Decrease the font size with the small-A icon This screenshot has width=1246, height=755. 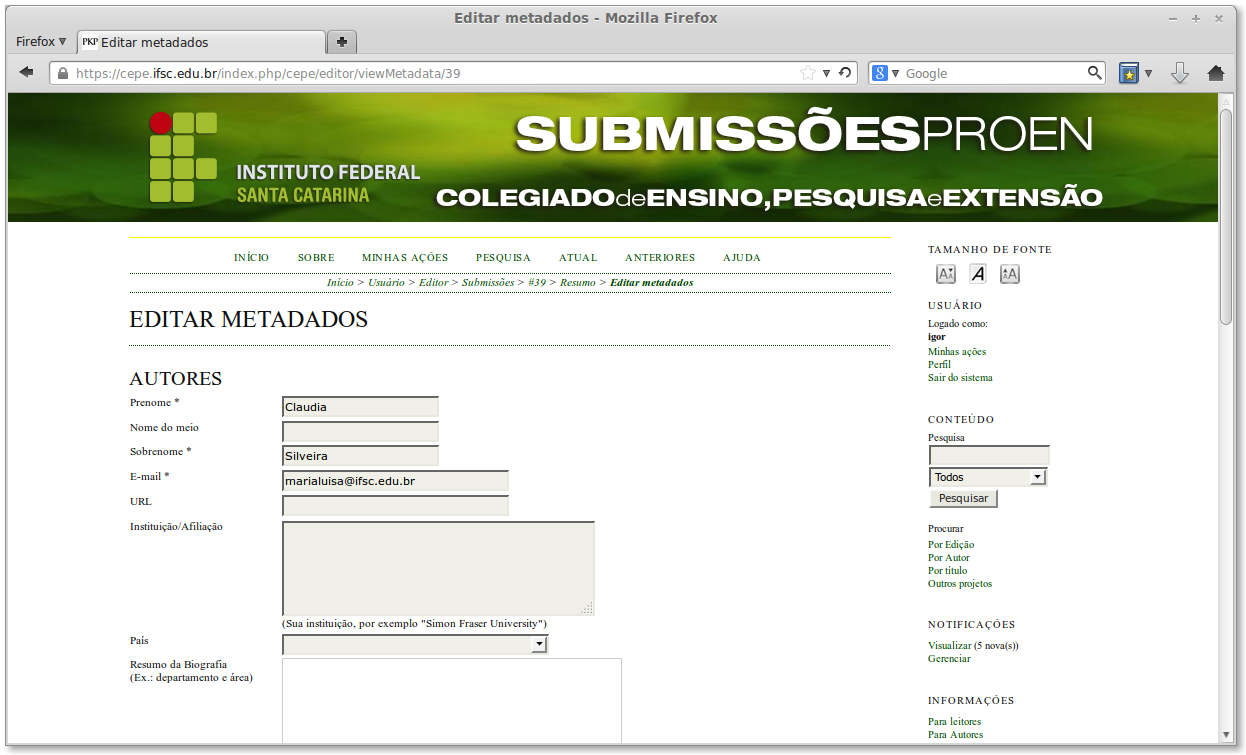point(944,273)
